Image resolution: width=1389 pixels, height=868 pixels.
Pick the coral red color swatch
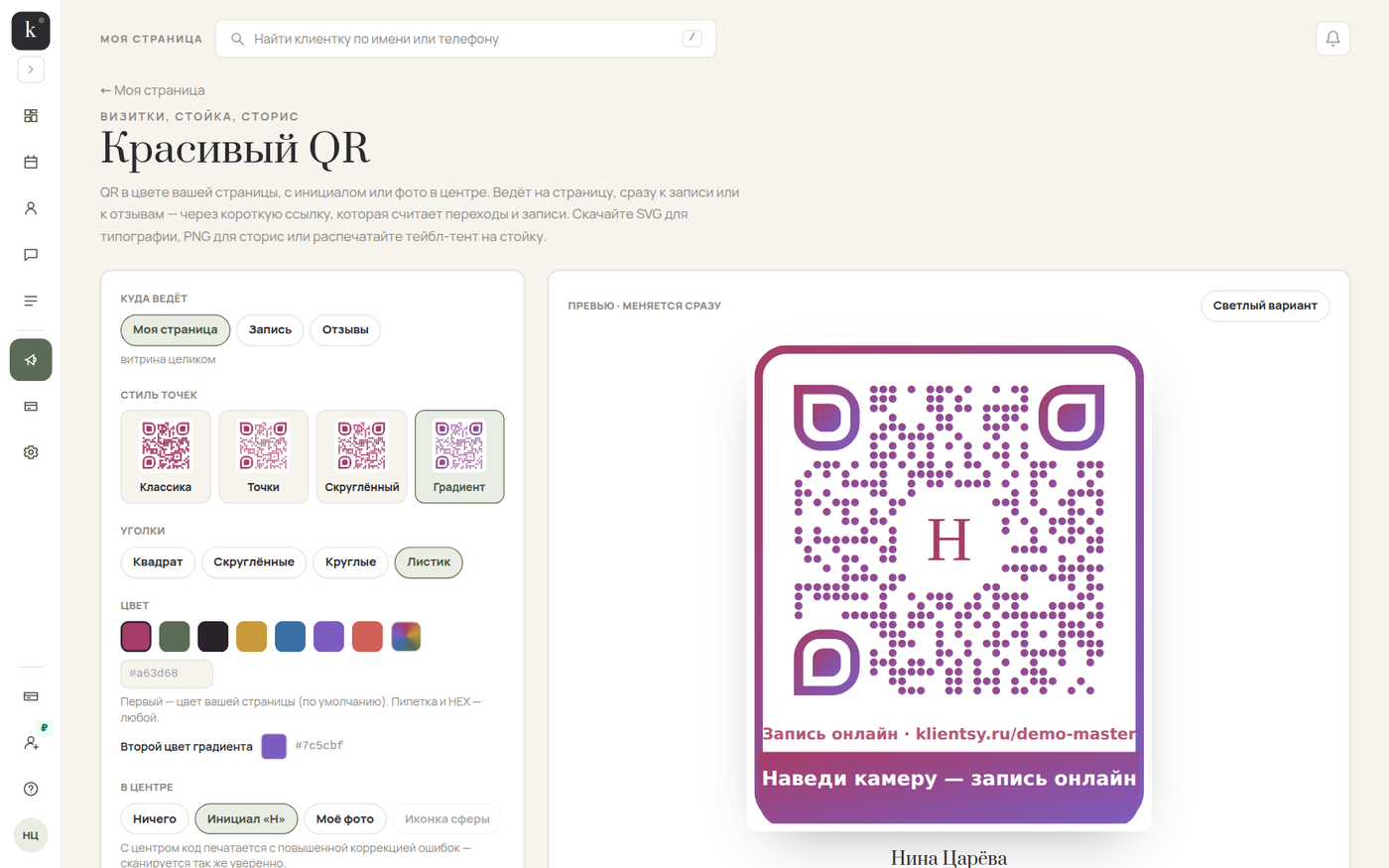[367, 636]
